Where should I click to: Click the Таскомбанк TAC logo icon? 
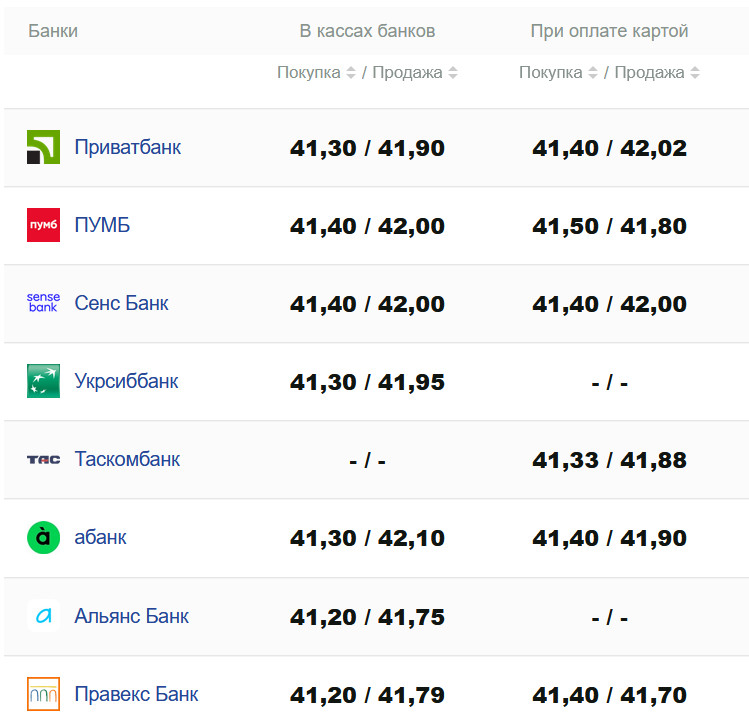coord(43,459)
